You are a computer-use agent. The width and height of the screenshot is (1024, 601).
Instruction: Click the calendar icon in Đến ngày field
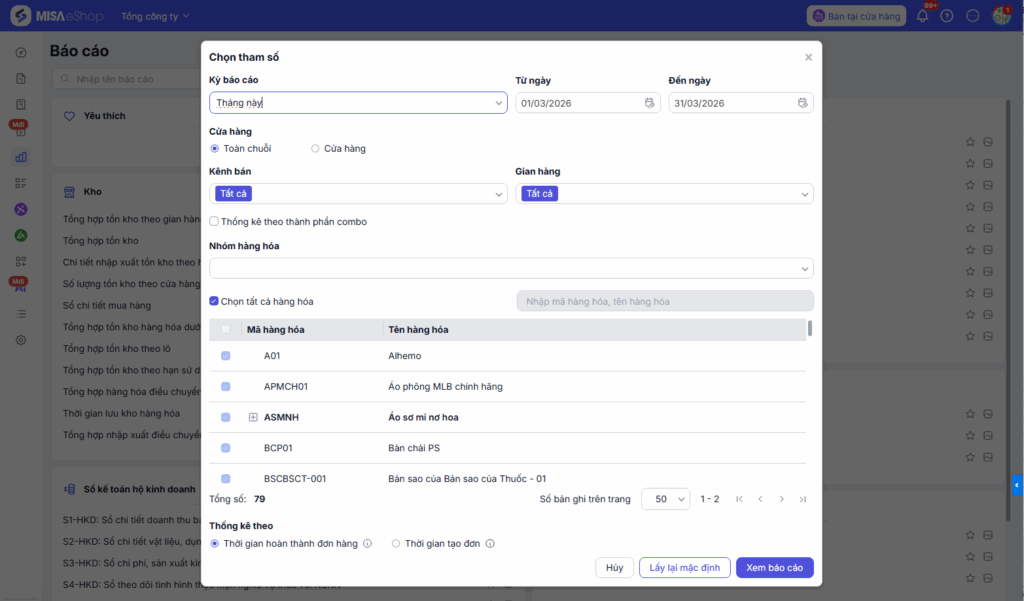802,103
